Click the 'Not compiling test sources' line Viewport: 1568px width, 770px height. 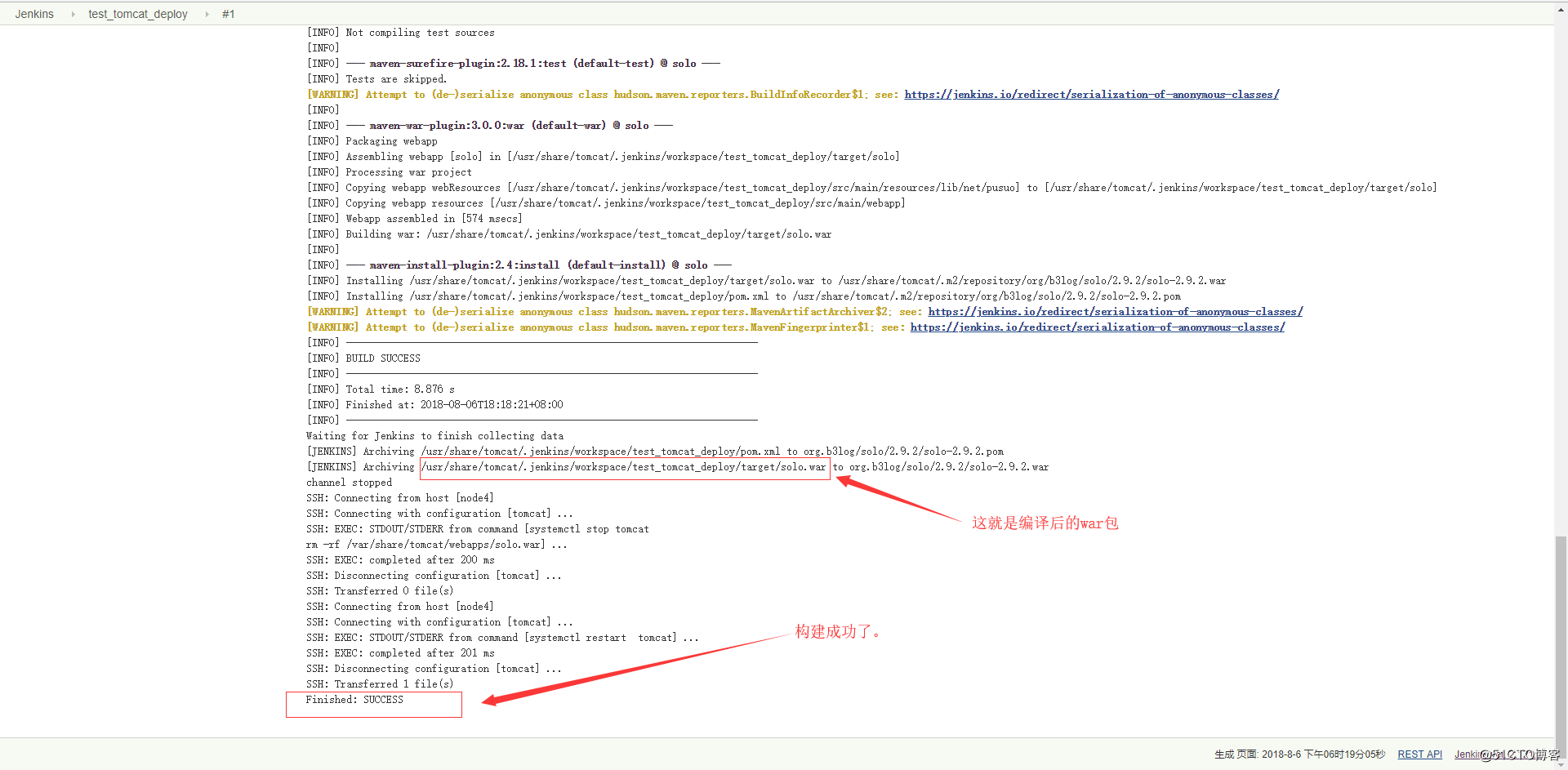401,33
